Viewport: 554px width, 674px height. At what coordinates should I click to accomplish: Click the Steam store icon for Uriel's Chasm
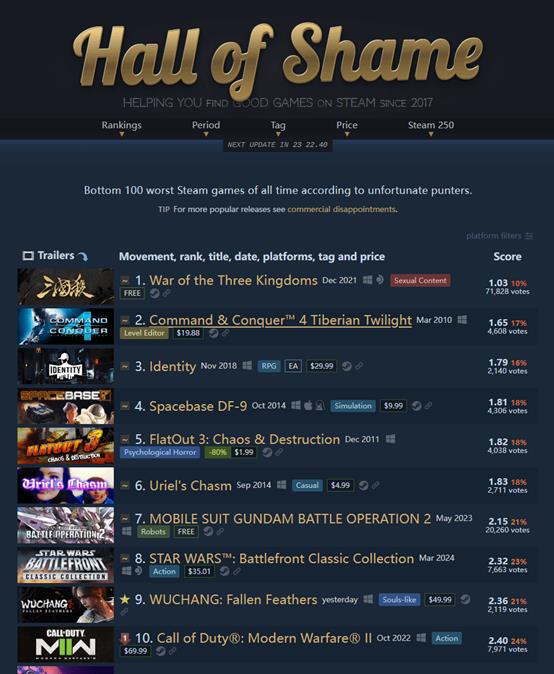click(x=364, y=485)
